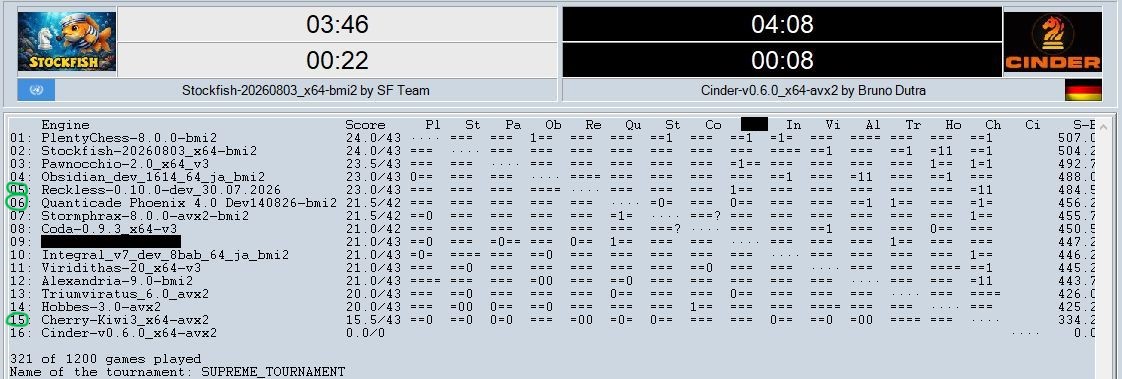The height and width of the screenshot is (379, 1122).
Task: Select engine row Pawnocchio-2.0_x64_v3
Action: pyautogui.click(x=551, y=164)
